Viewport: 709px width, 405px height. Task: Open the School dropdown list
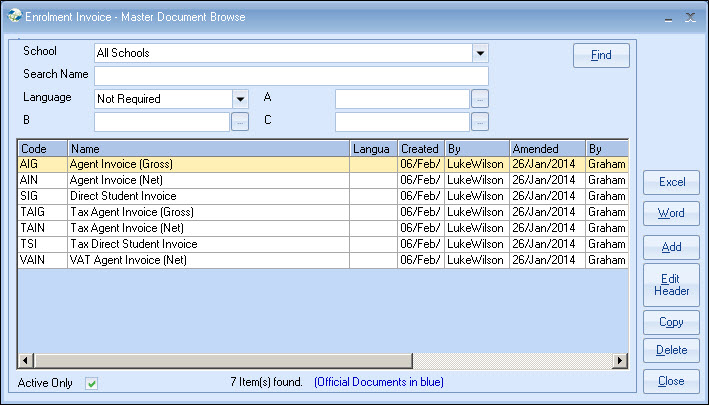(x=480, y=53)
